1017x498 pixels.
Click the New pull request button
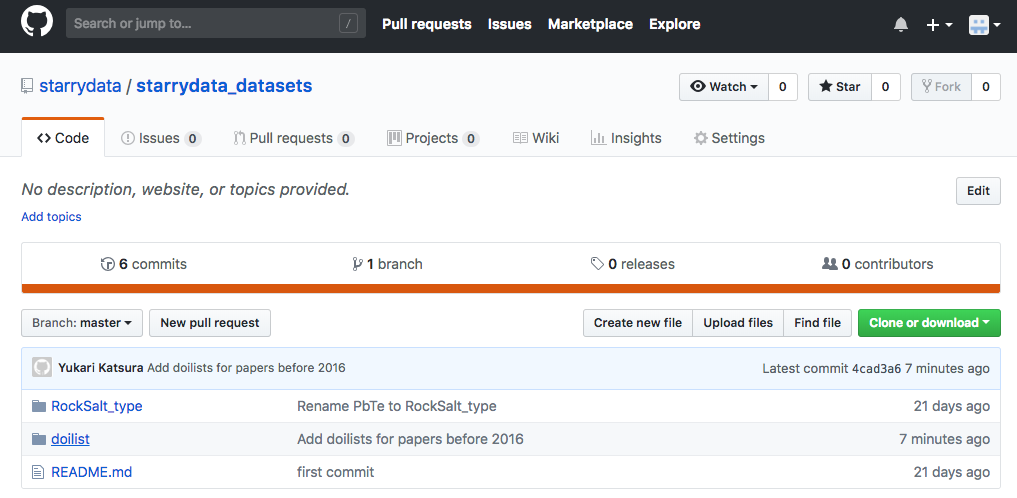pos(210,323)
